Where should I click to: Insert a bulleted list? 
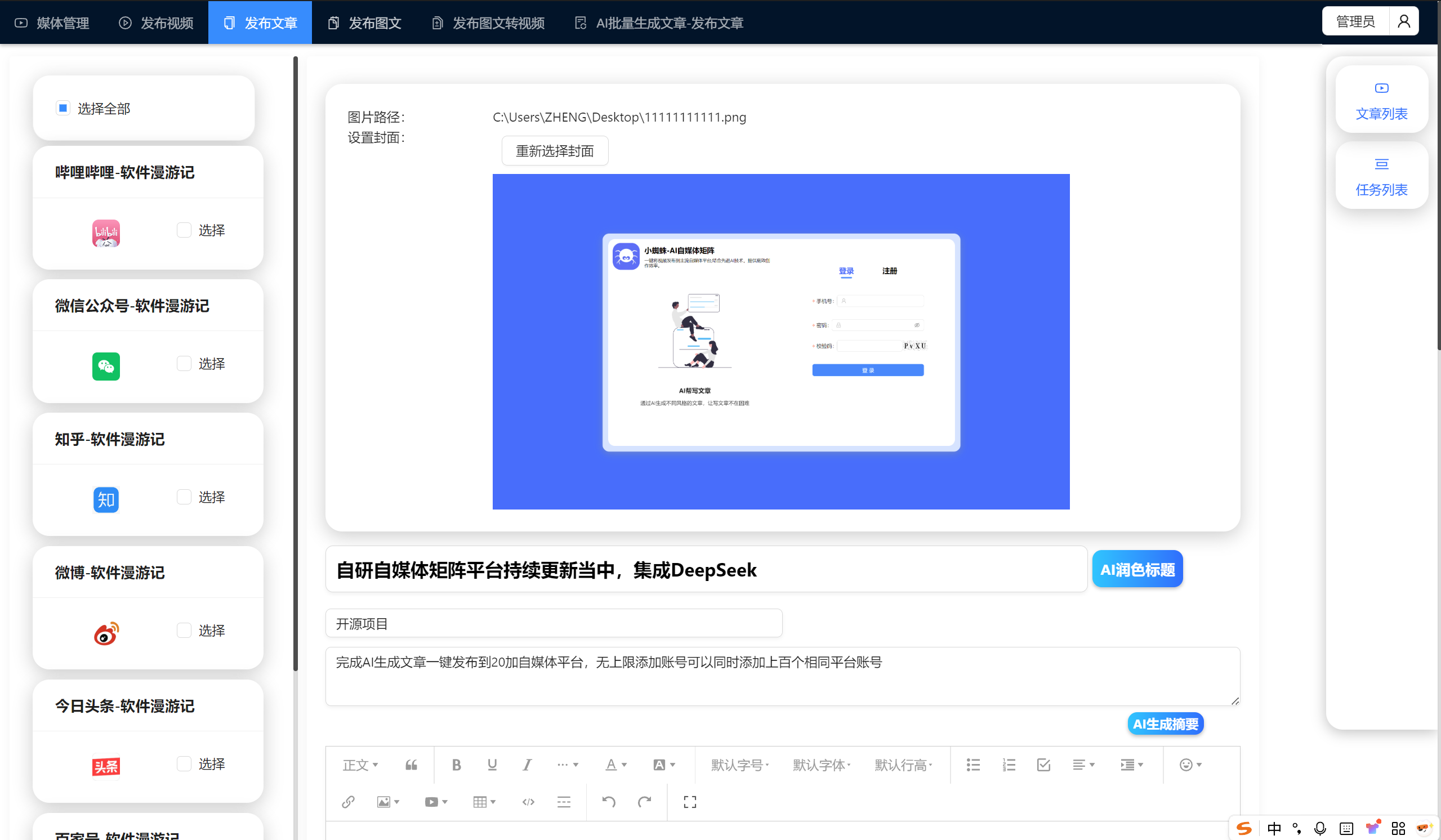[x=973, y=765]
